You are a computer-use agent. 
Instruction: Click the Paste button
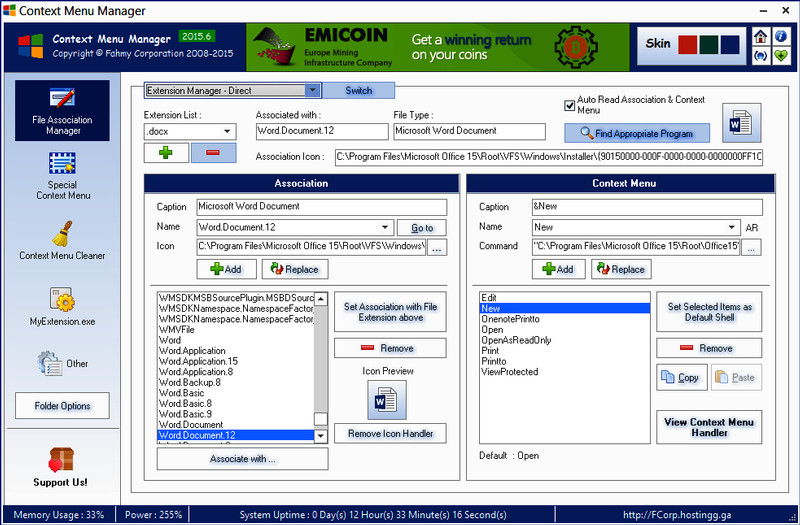(x=736, y=377)
